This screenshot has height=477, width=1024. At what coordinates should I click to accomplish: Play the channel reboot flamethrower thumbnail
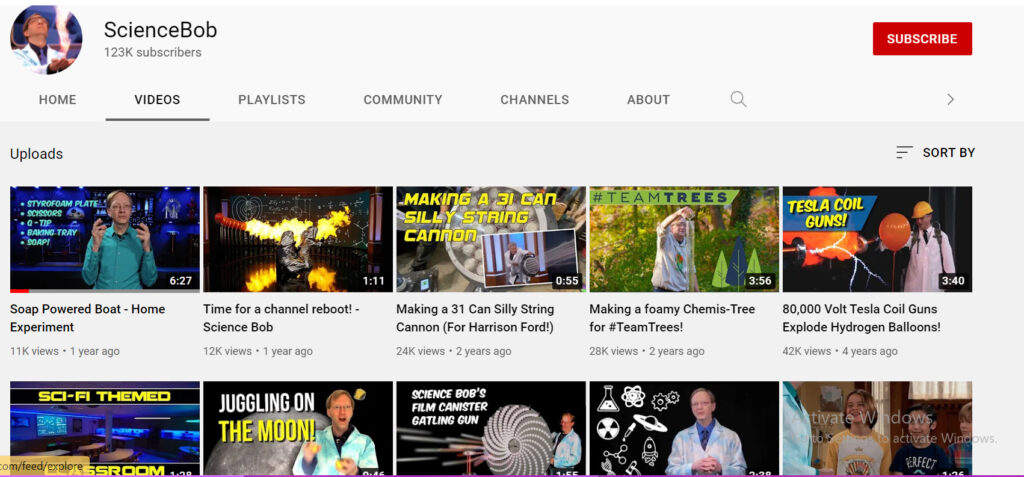297,238
